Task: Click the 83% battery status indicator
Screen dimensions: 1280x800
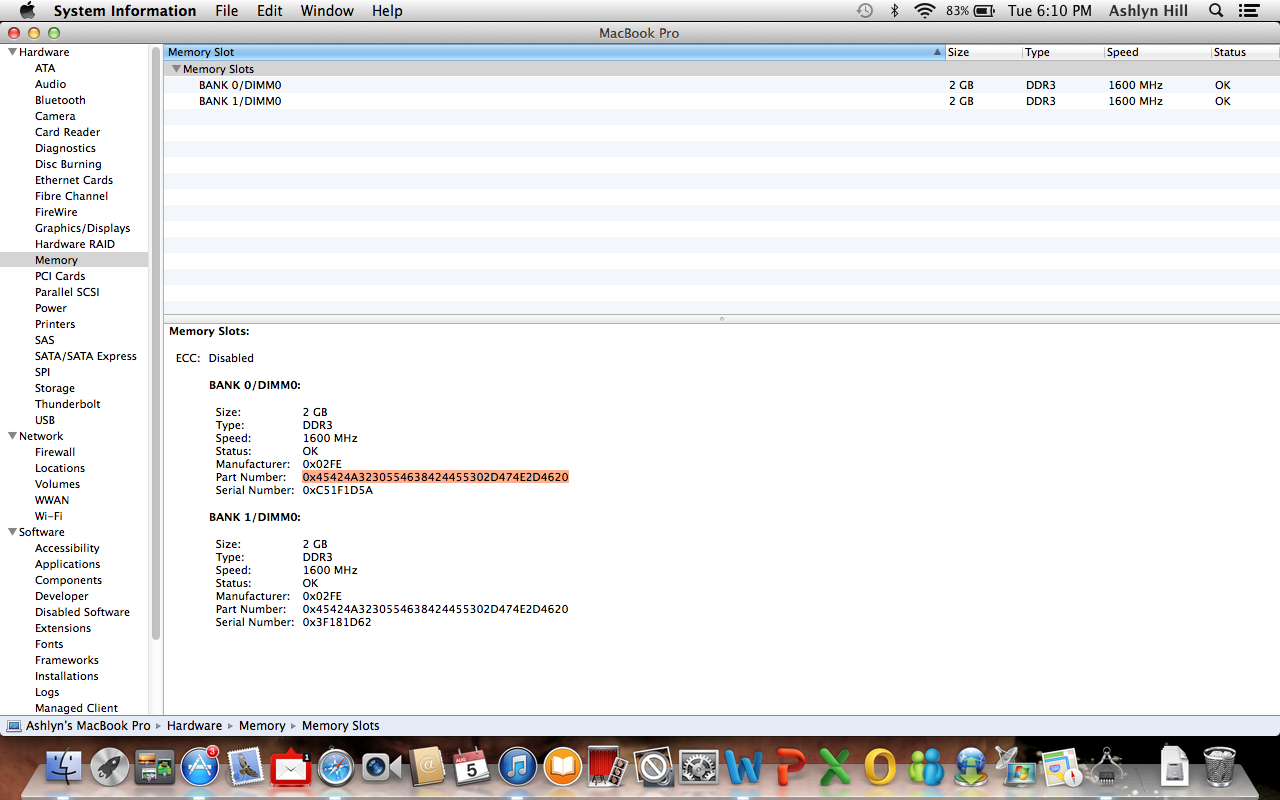Action: coord(970,11)
